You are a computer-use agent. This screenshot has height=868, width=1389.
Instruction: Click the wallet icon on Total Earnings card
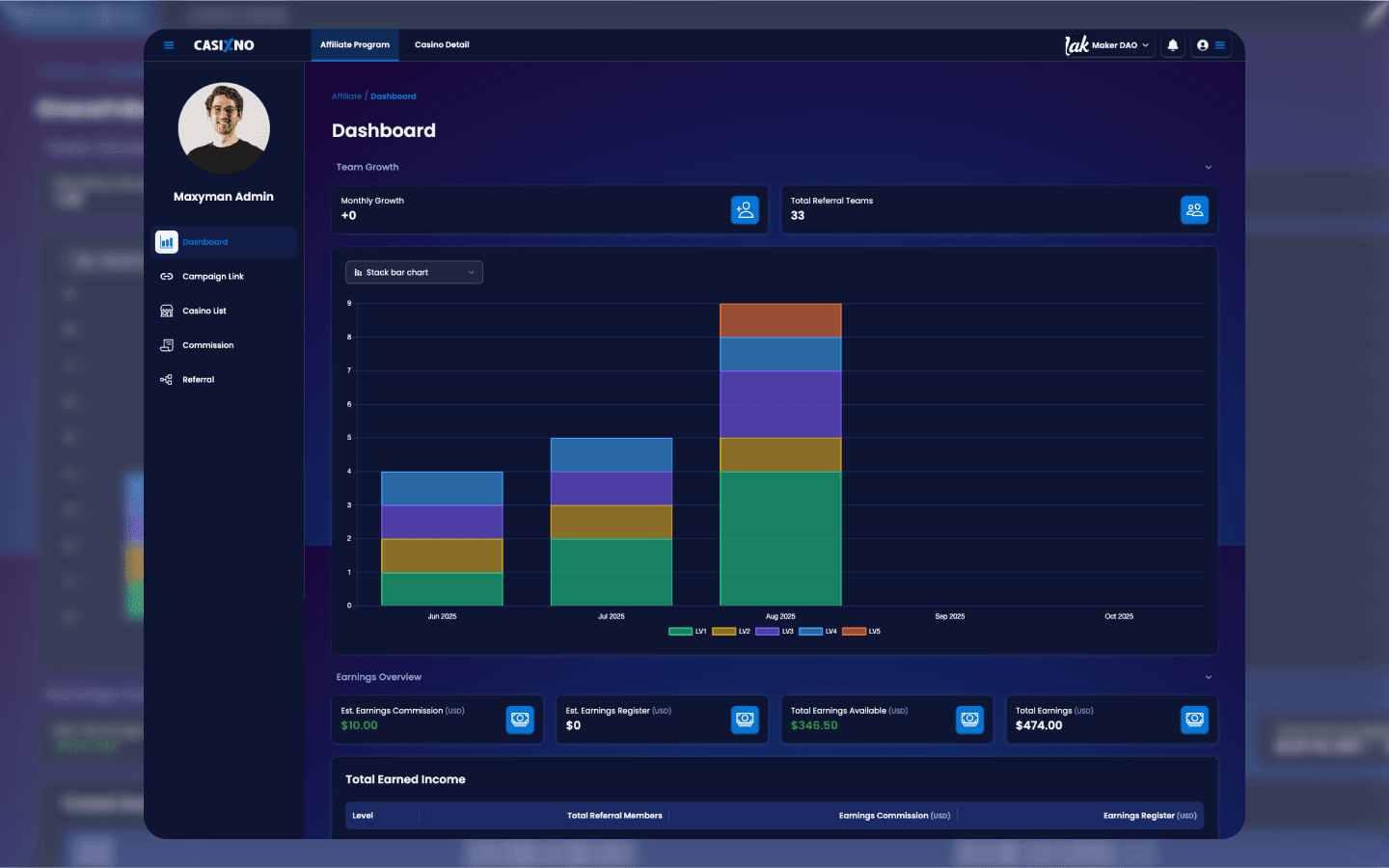click(1194, 719)
